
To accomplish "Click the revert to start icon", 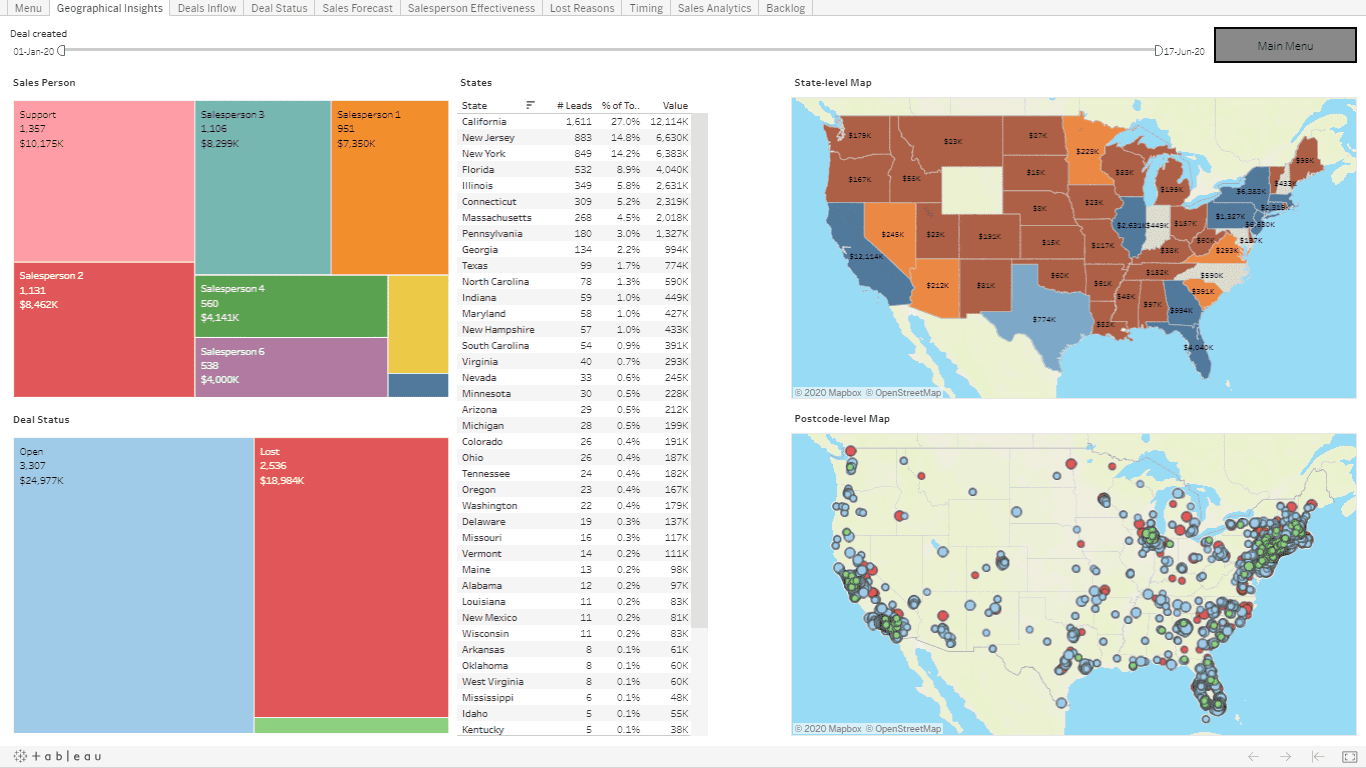I will coord(1318,757).
